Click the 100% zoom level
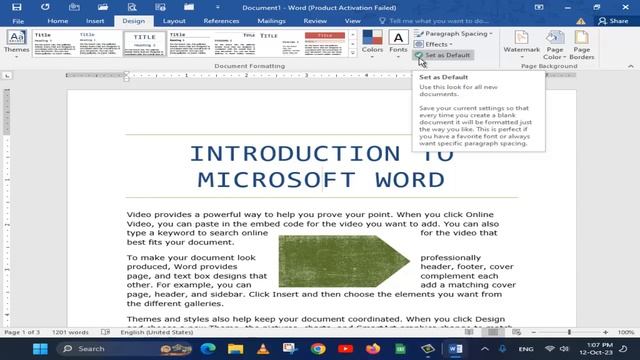The width and height of the screenshot is (640, 360). [x=626, y=332]
